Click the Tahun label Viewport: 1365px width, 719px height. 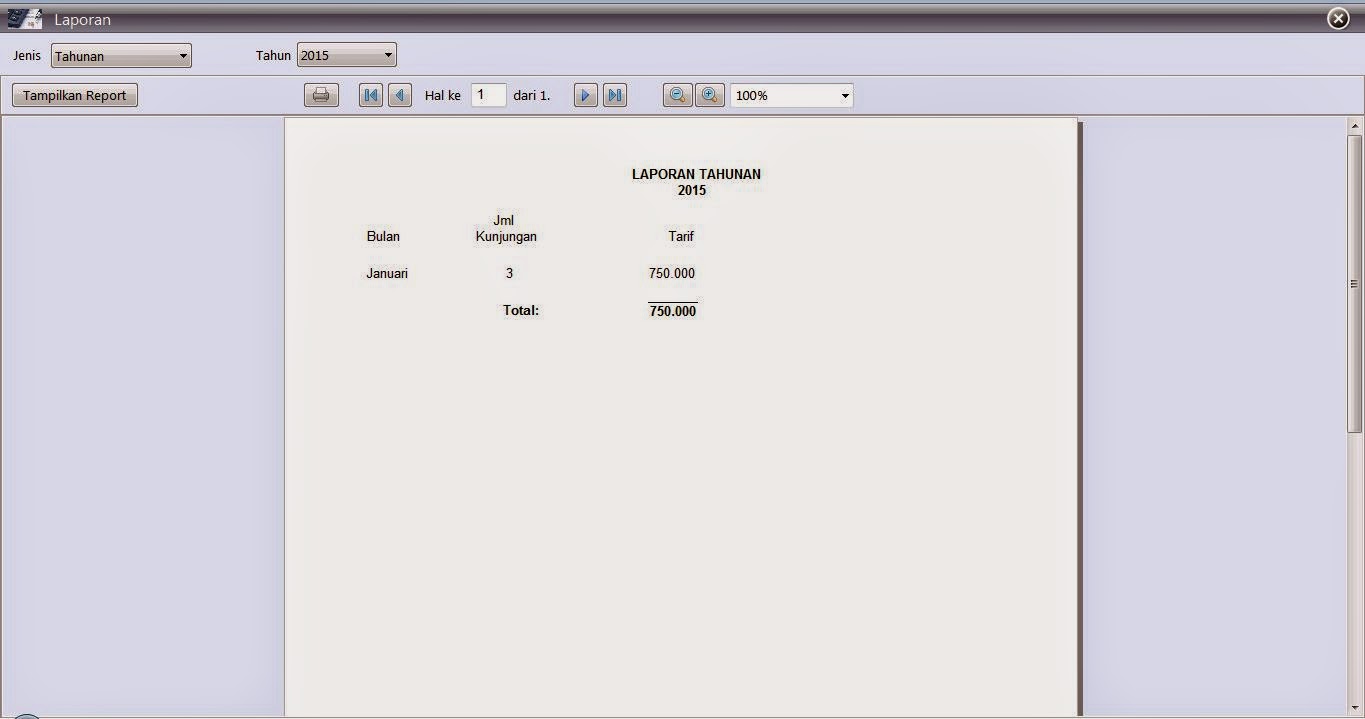[x=272, y=56]
